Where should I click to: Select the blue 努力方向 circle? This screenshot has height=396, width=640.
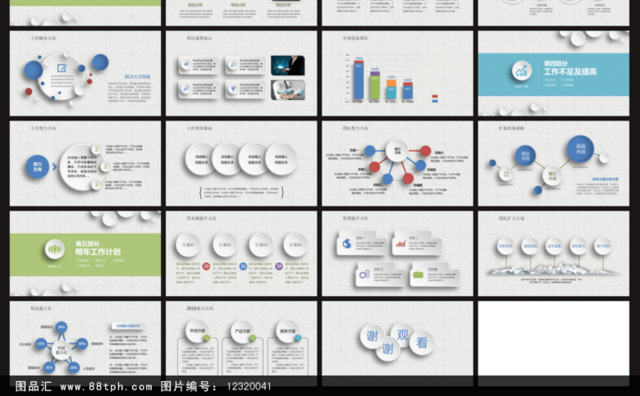38,167
